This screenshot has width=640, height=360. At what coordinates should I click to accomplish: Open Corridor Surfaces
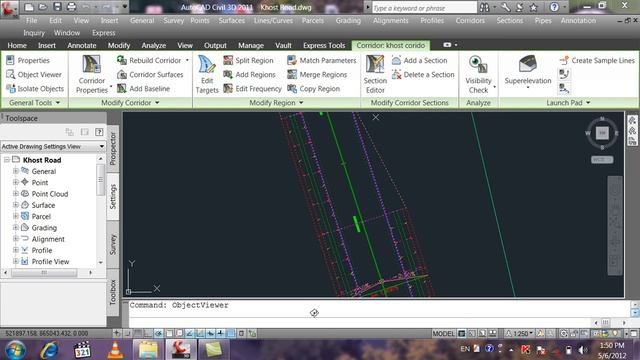point(150,75)
